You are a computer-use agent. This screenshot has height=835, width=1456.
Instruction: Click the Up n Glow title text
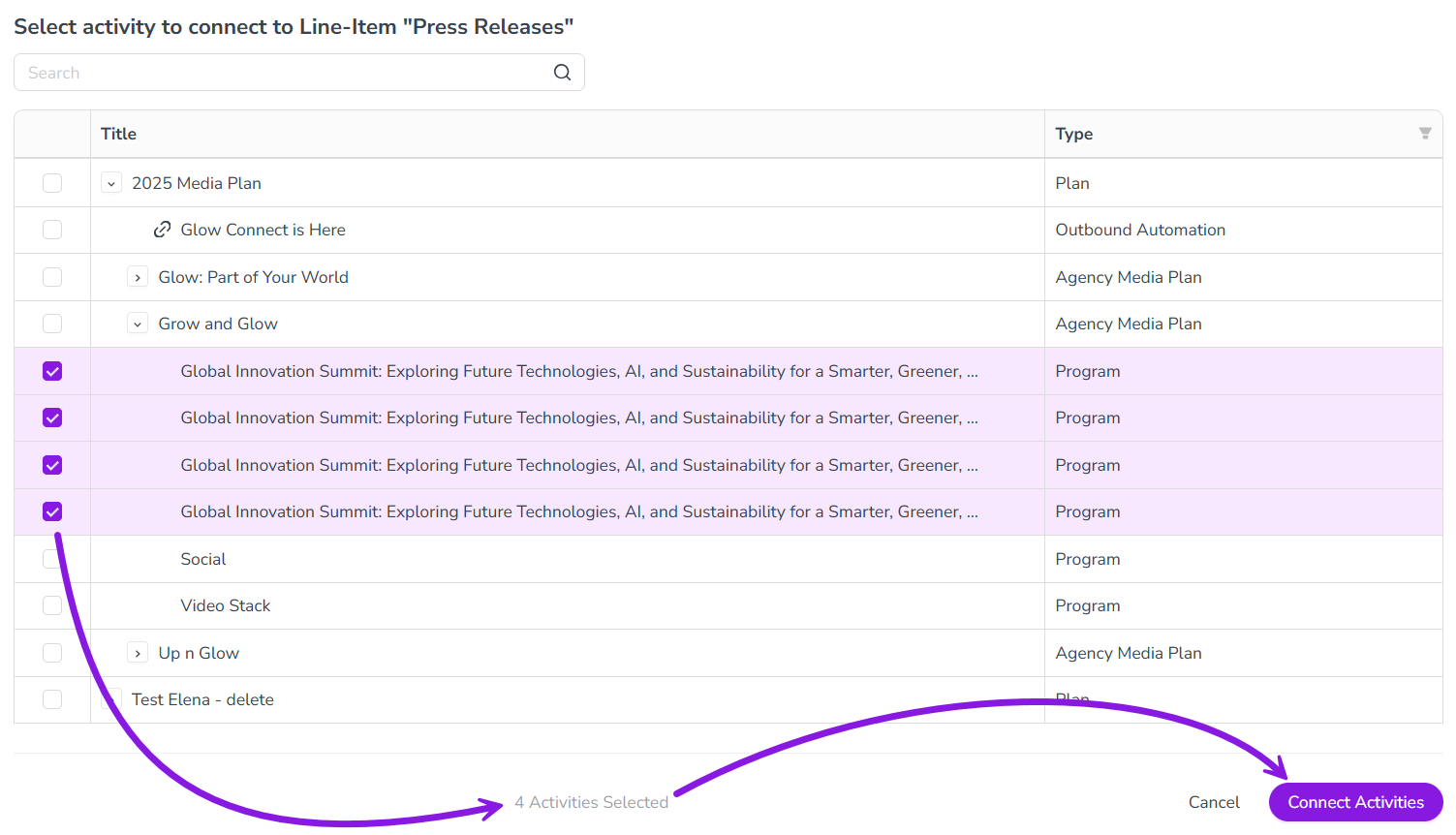(x=199, y=653)
